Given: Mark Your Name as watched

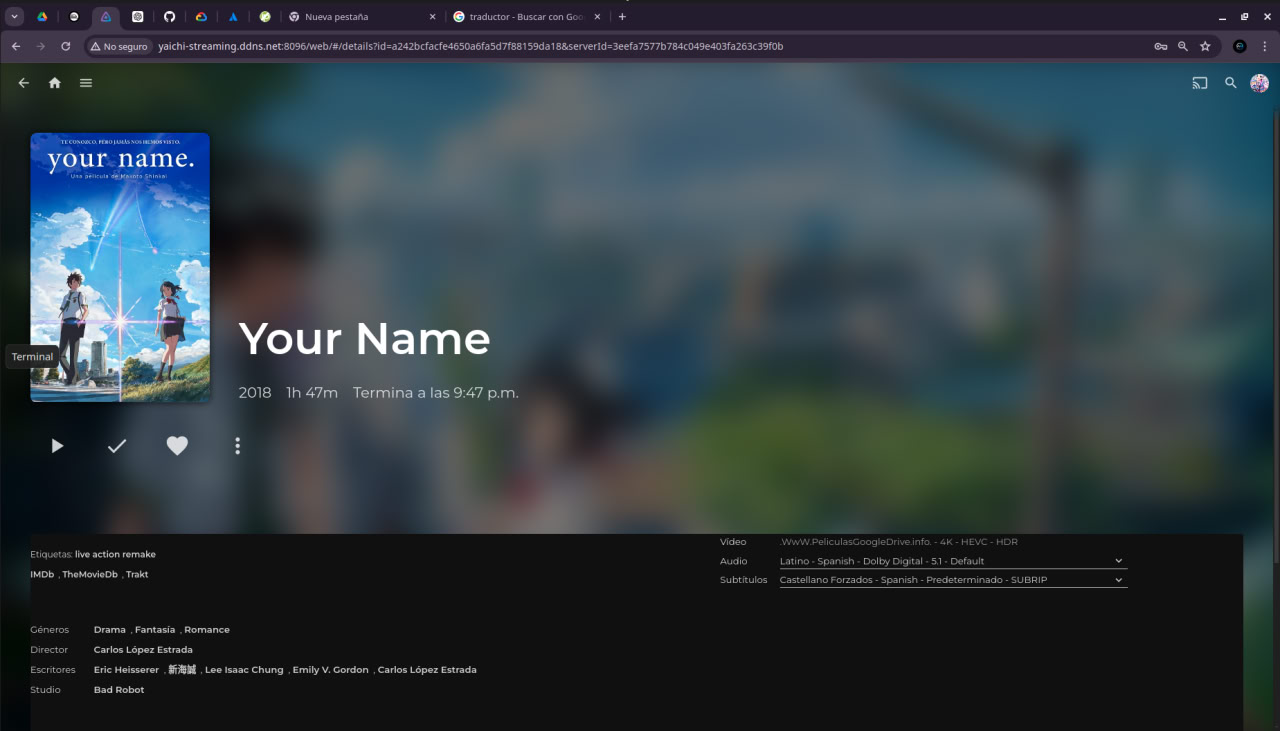Looking at the screenshot, I should (x=117, y=446).
